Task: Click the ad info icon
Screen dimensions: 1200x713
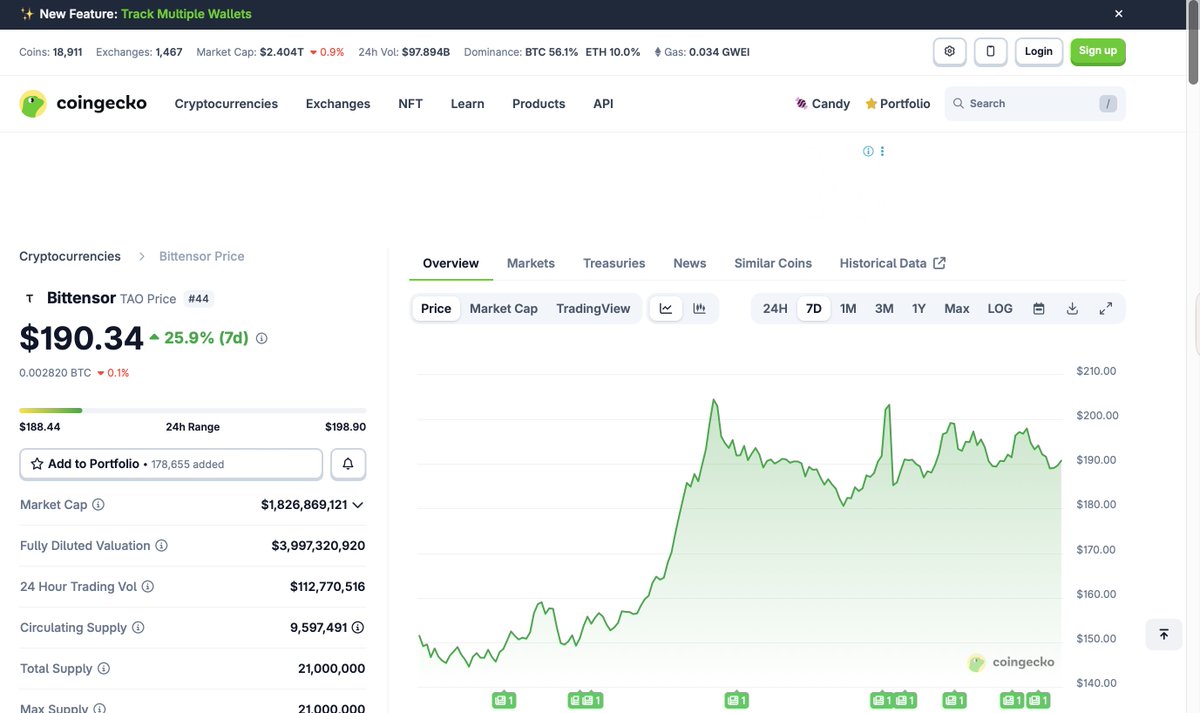Action: (868, 152)
